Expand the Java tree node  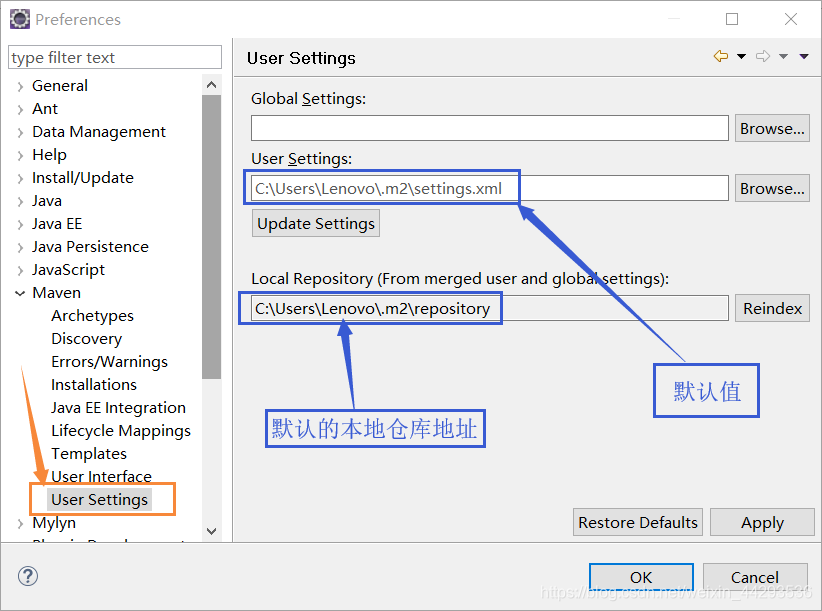[x=20, y=202]
